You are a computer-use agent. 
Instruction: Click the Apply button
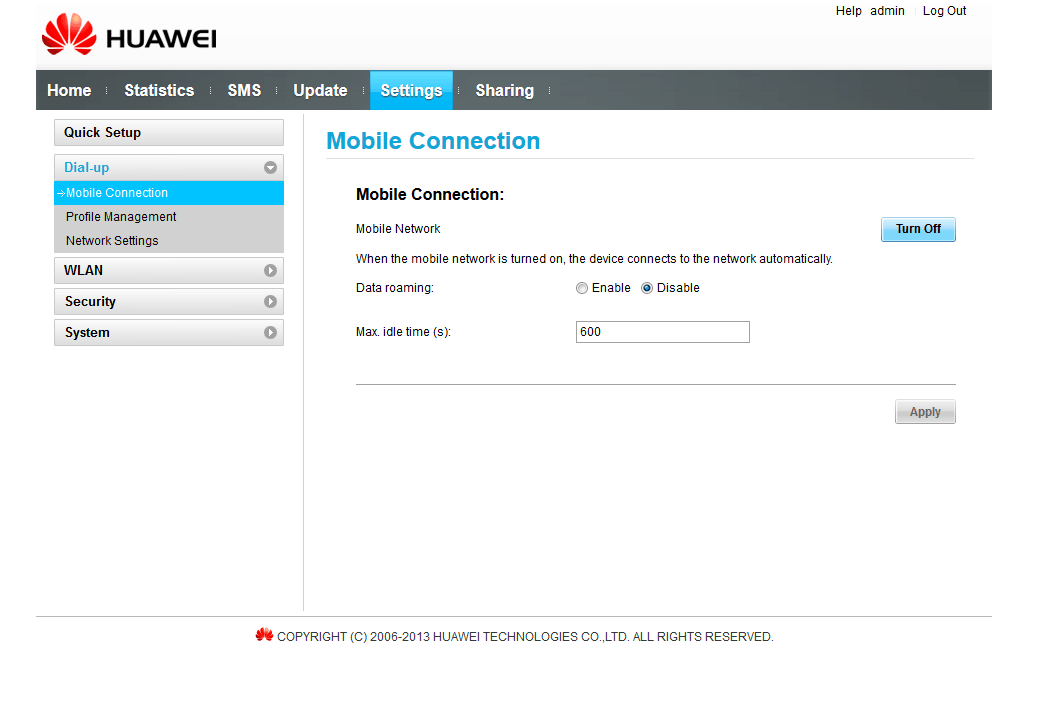point(925,412)
